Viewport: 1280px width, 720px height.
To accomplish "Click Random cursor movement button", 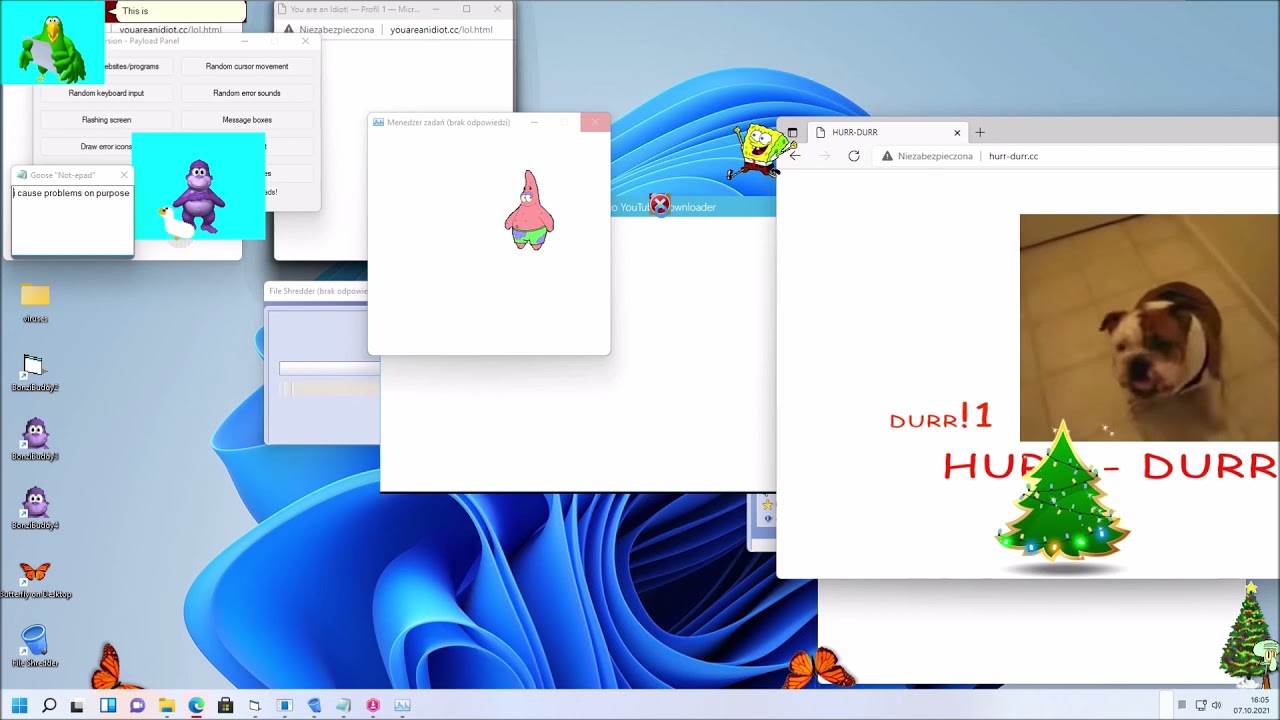I will 247,66.
